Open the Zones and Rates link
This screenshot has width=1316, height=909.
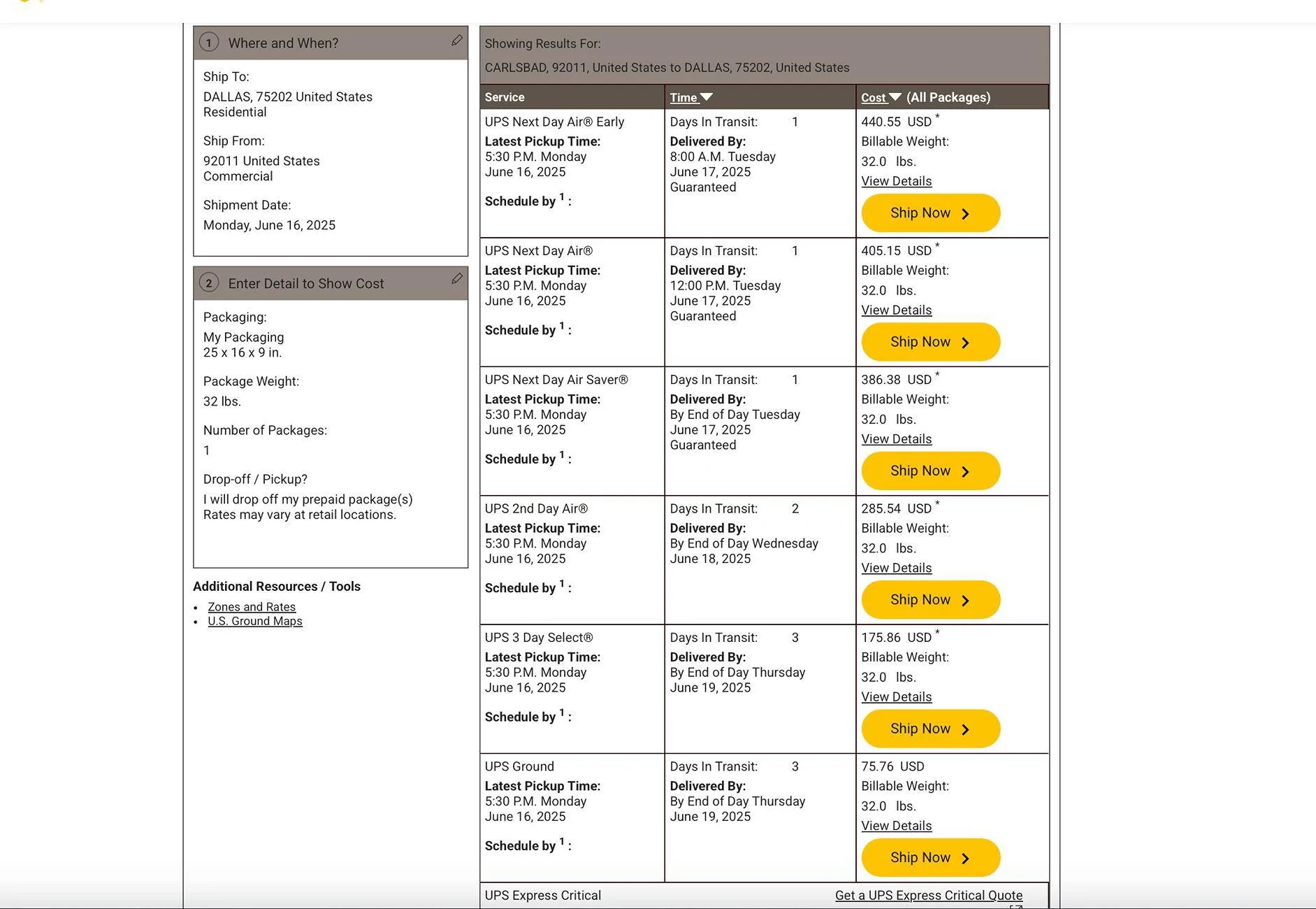pos(252,607)
